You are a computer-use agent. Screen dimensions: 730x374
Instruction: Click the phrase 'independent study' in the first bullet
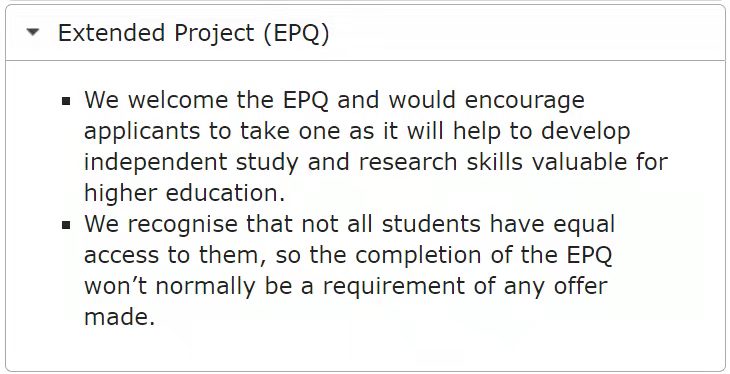191,163
